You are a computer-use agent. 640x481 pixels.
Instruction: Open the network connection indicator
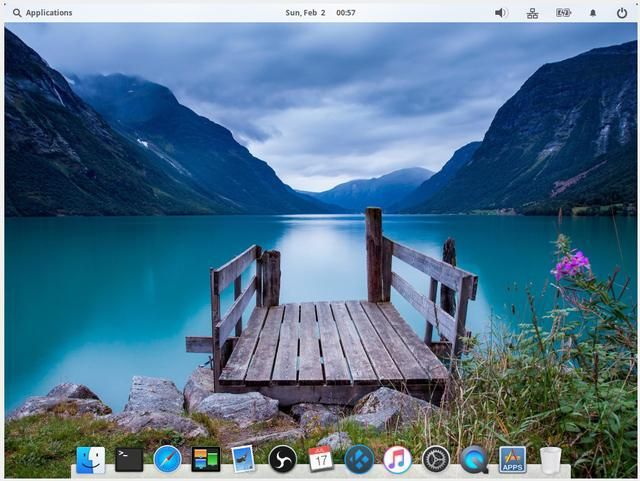(x=532, y=13)
